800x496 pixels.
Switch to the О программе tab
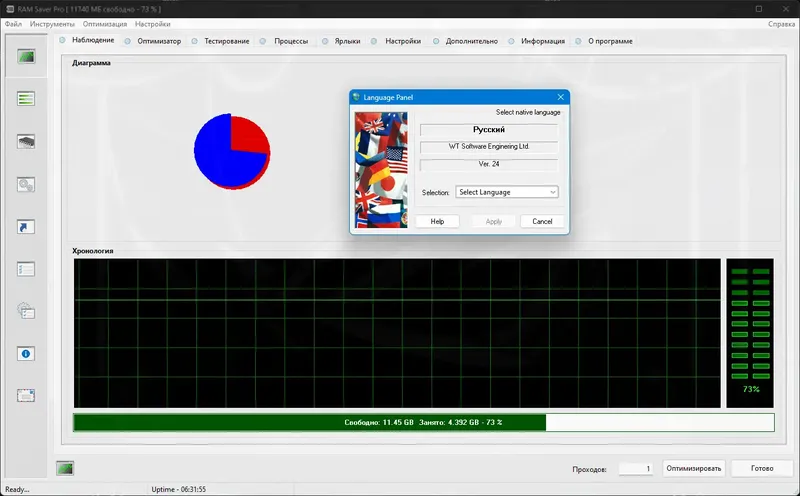610,41
